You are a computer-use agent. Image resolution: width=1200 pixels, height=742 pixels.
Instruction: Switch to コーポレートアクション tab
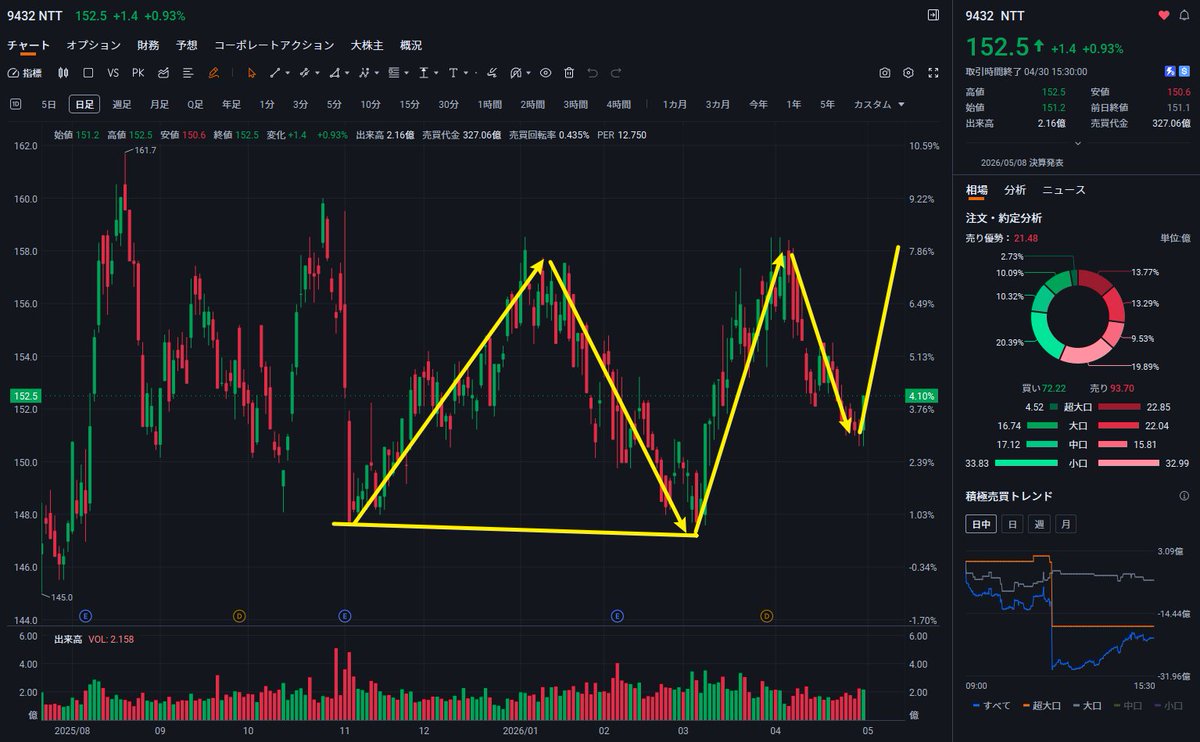tap(274, 45)
